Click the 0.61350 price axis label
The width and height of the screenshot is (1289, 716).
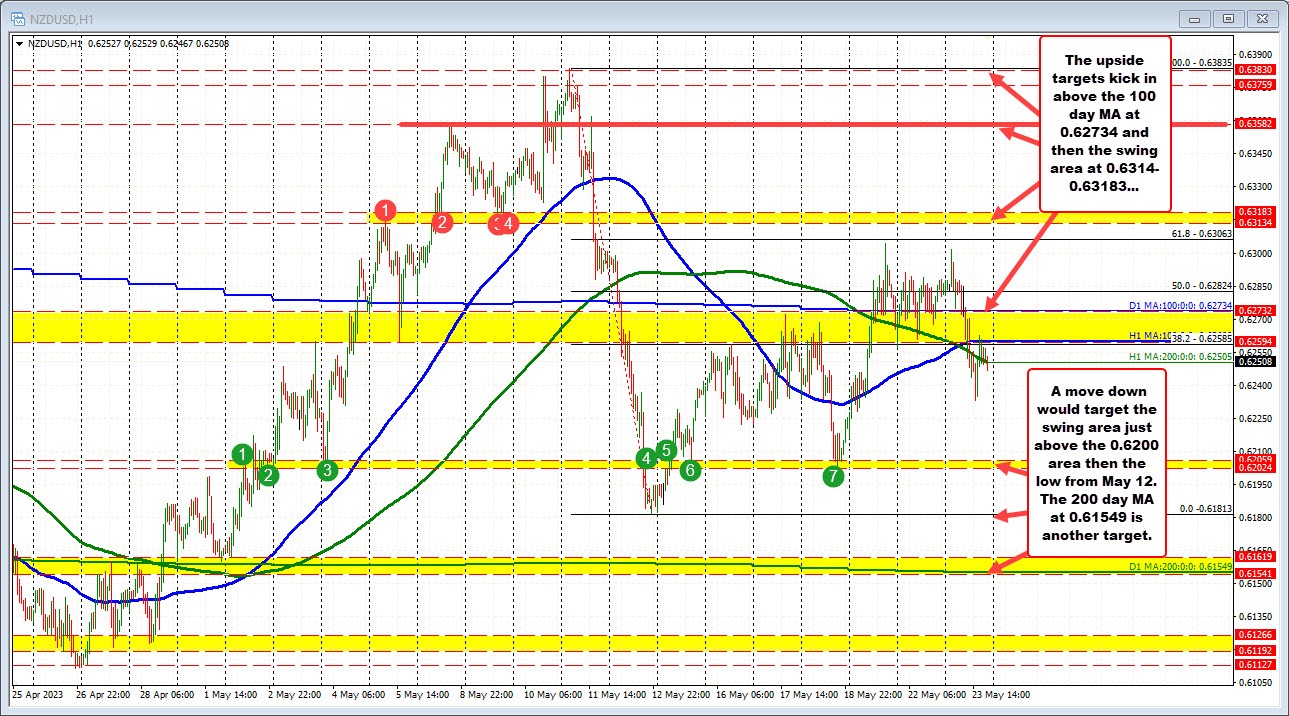[1255, 616]
